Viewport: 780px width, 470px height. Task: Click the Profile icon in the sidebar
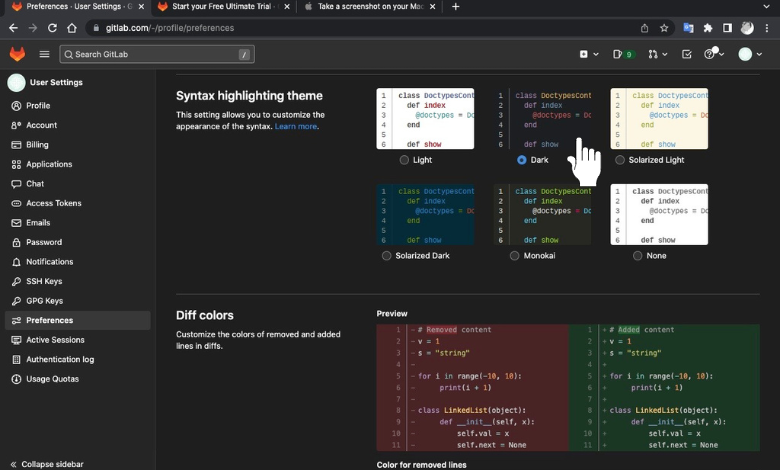(x=16, y=105)
